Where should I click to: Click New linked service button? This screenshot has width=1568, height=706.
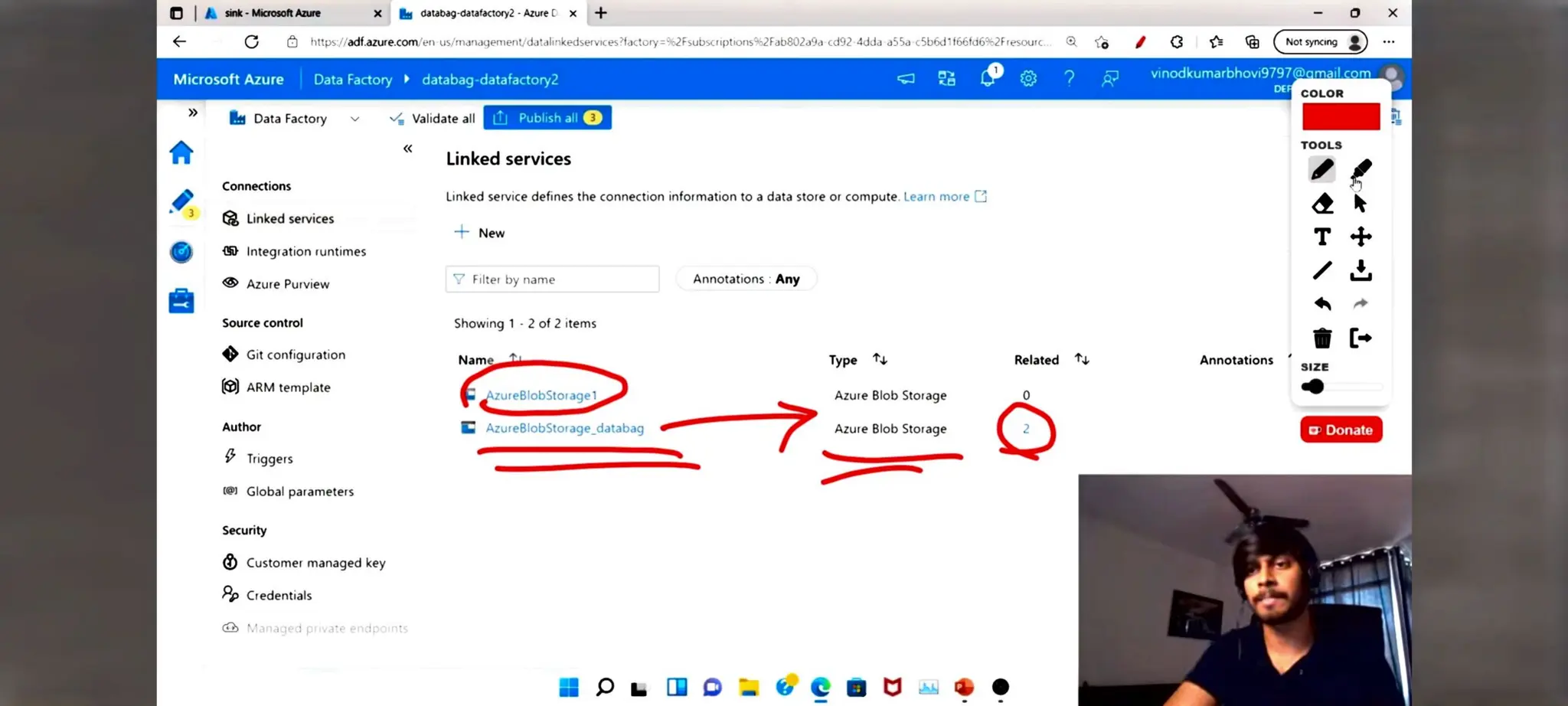tap(479, 233)
